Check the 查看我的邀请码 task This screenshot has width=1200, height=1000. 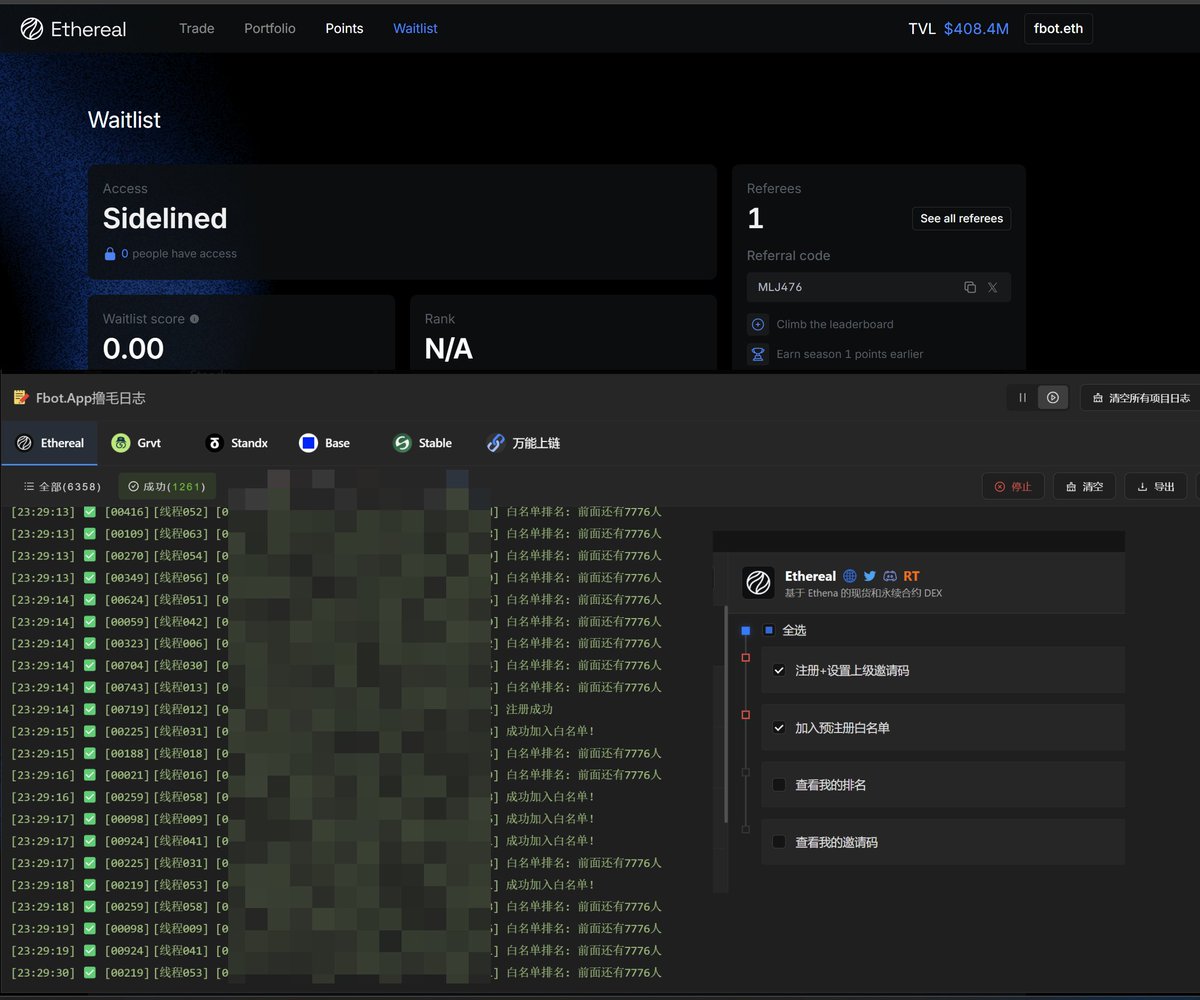click(x=779, y=842)
